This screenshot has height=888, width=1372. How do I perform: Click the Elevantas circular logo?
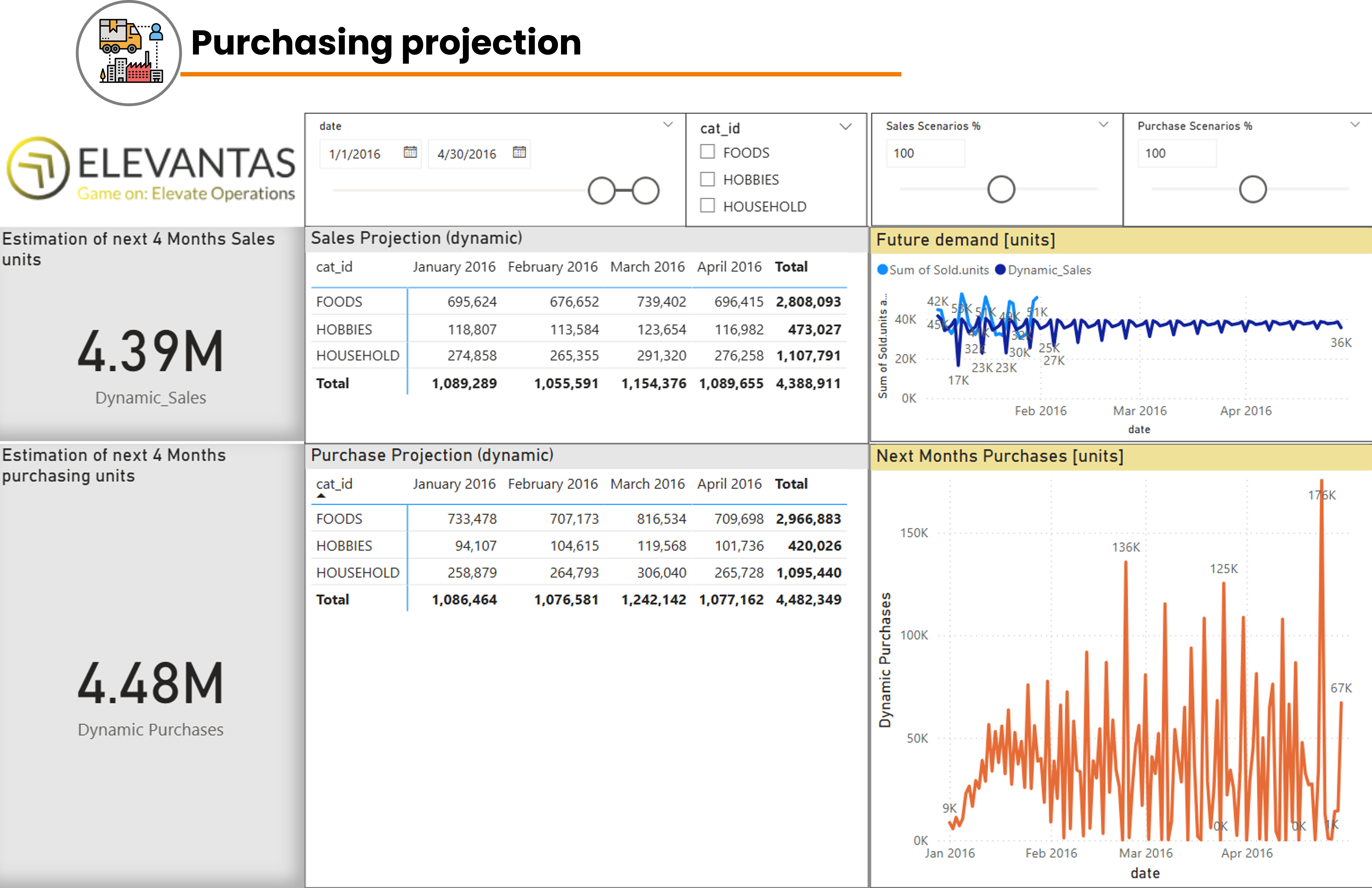pyautogui.click(x=38, y=168)
